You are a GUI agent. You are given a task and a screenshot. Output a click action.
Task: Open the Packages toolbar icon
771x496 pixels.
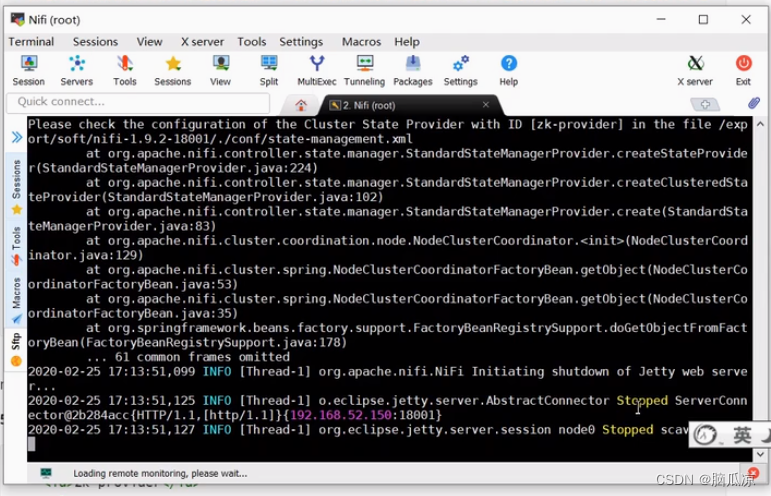pyautogui.click(x=413, y=71)
